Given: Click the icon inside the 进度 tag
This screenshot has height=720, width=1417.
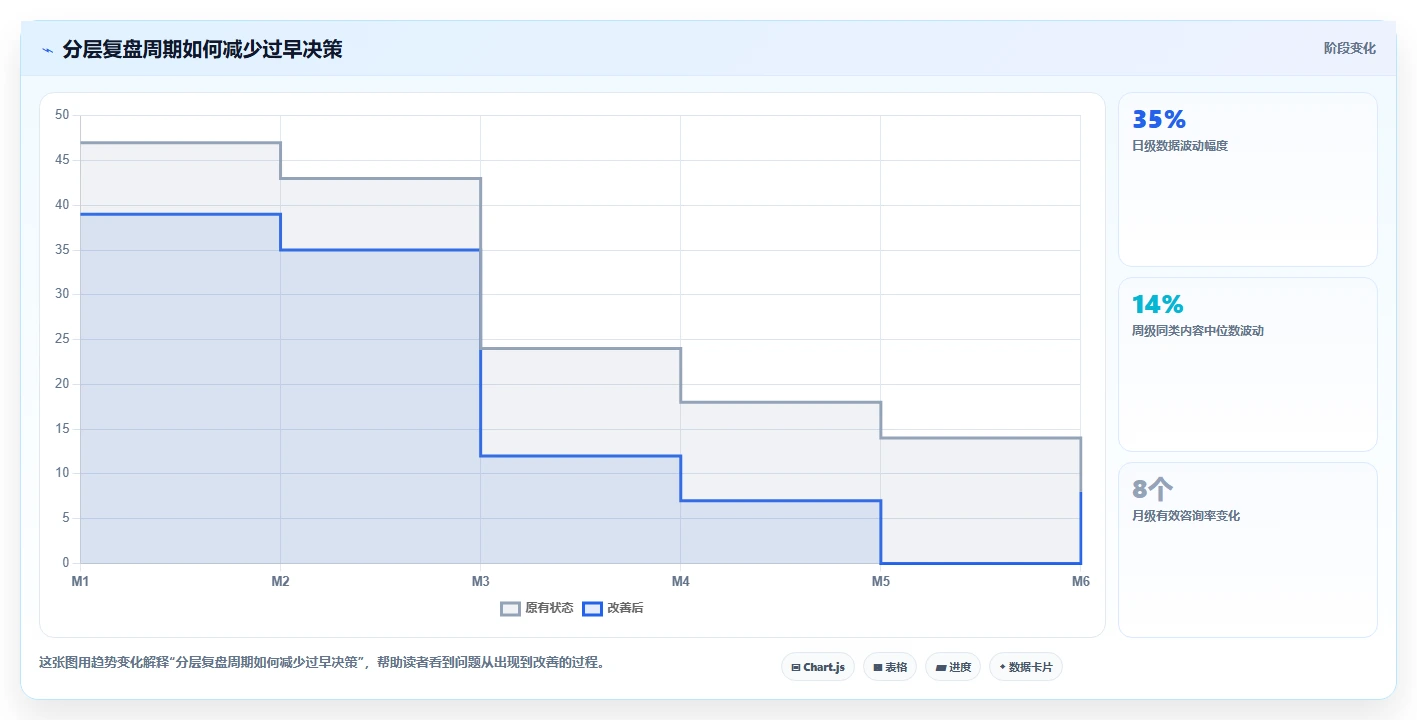Looking at the screenshot, I should point(941,667).
